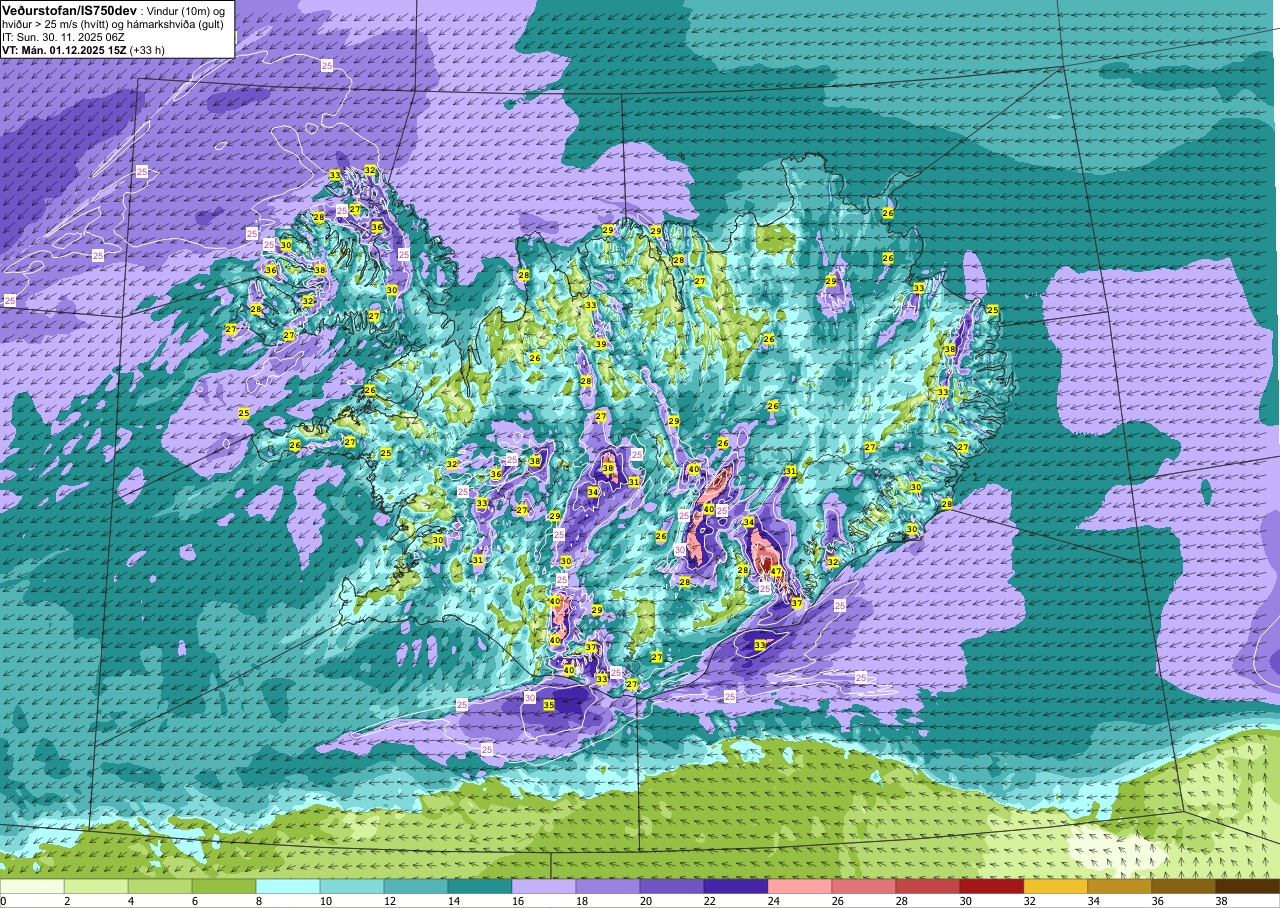Screen dimensions: 1280x908
Task: Click the "(+33 h)" forecast offset text
Action: (x=147, y=49)
